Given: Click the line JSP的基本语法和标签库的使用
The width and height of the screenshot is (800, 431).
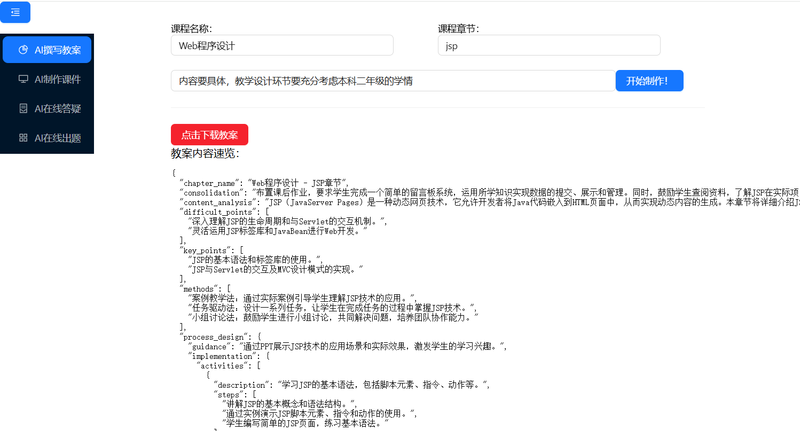Looking at the screenshot, I should [255, 260].
